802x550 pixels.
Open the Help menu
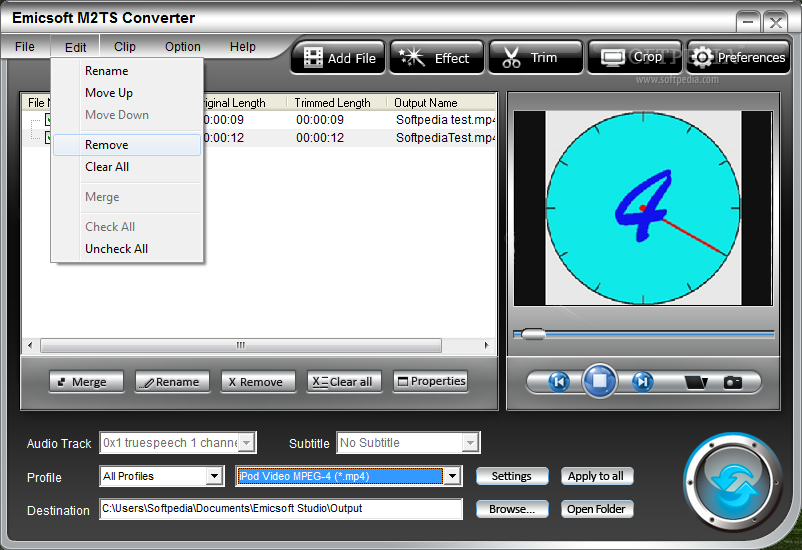click(x=242, y=47)
